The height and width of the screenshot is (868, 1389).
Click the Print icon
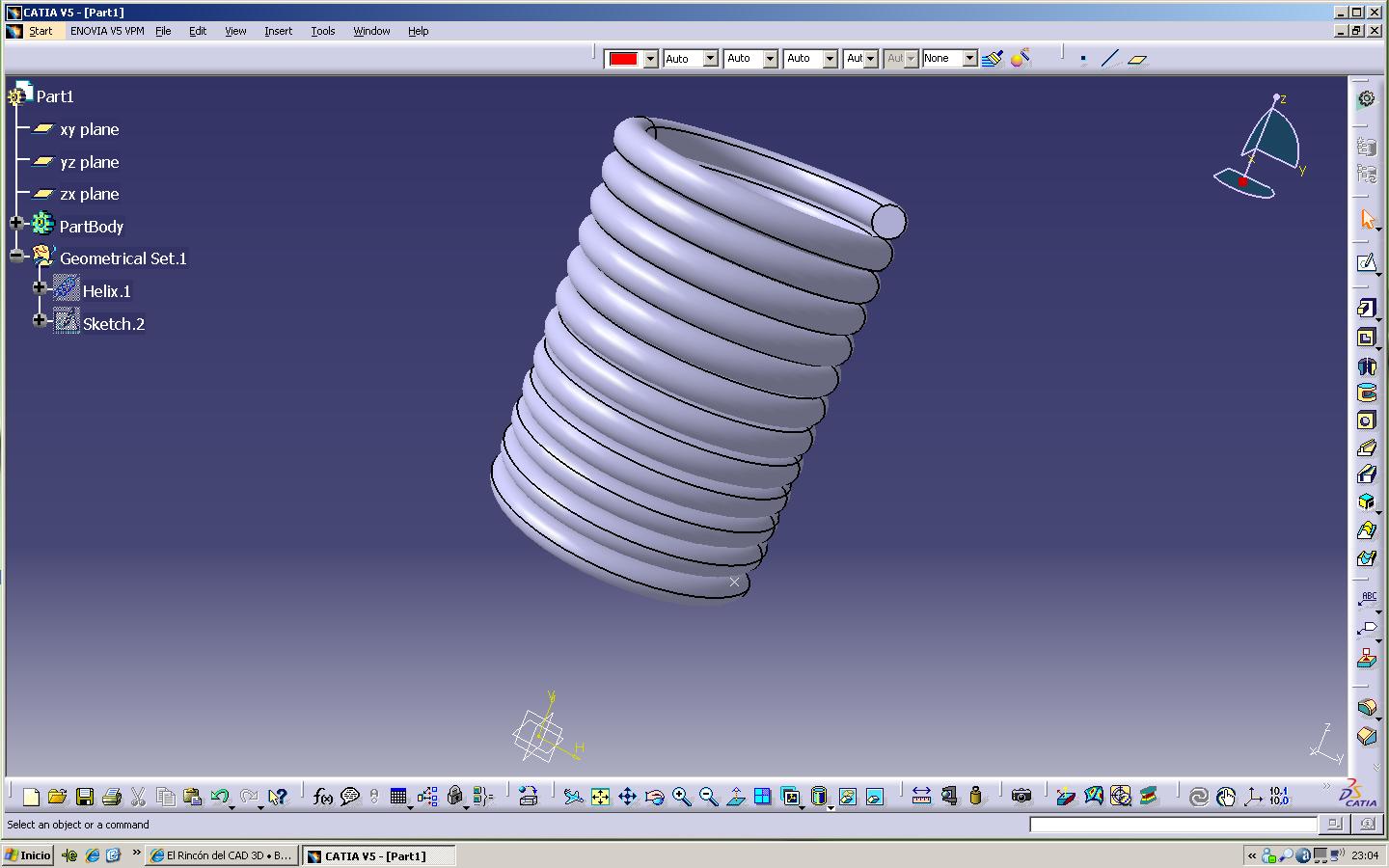[x=111, y=797]
